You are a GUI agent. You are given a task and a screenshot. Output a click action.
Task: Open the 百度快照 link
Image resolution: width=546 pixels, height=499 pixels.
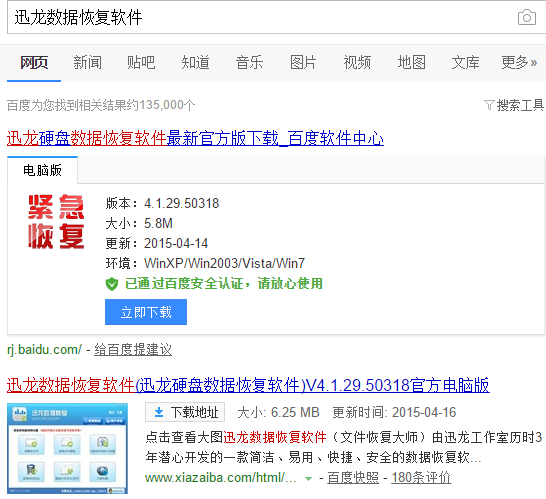tap(353, 478)
